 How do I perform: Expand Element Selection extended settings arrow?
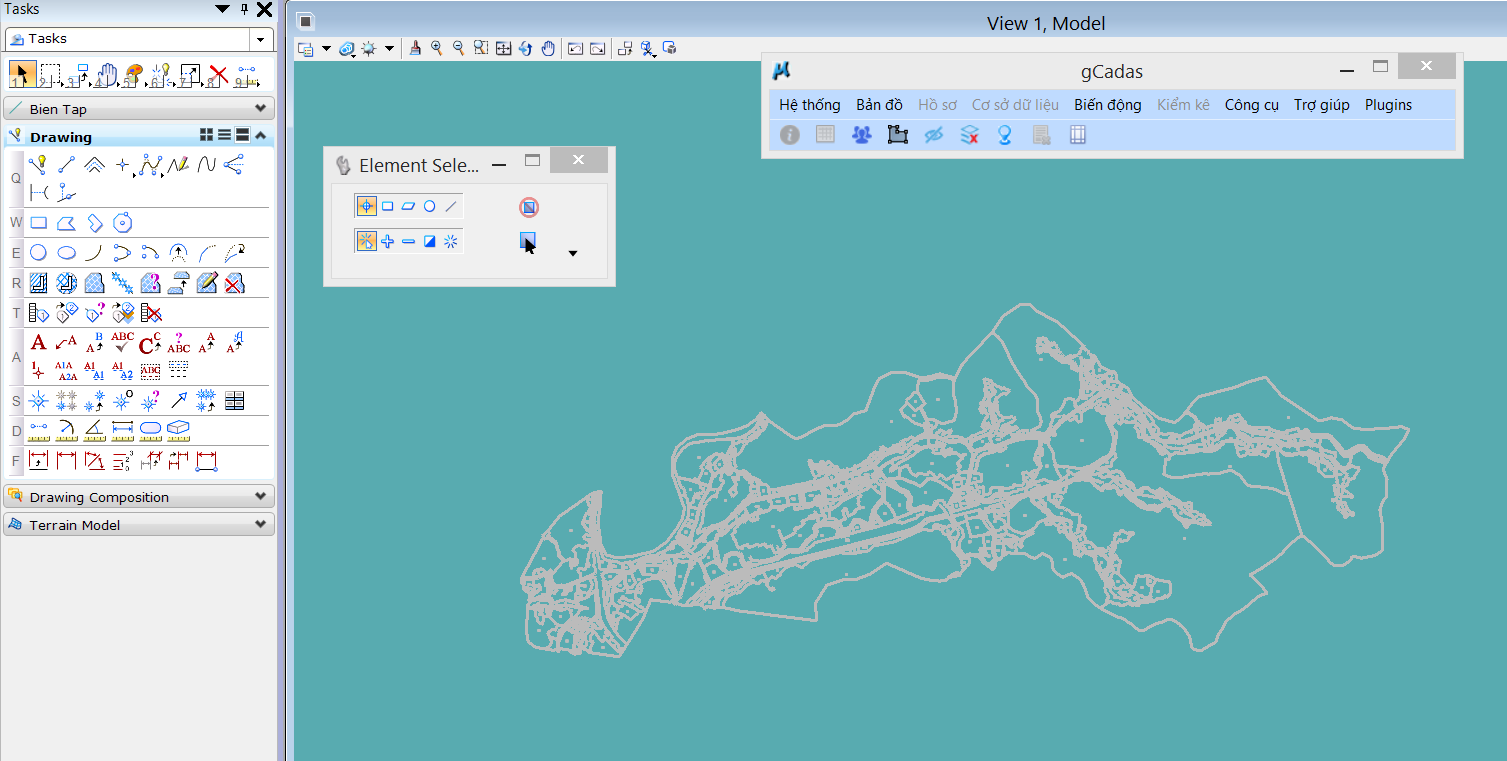point(573,254)
